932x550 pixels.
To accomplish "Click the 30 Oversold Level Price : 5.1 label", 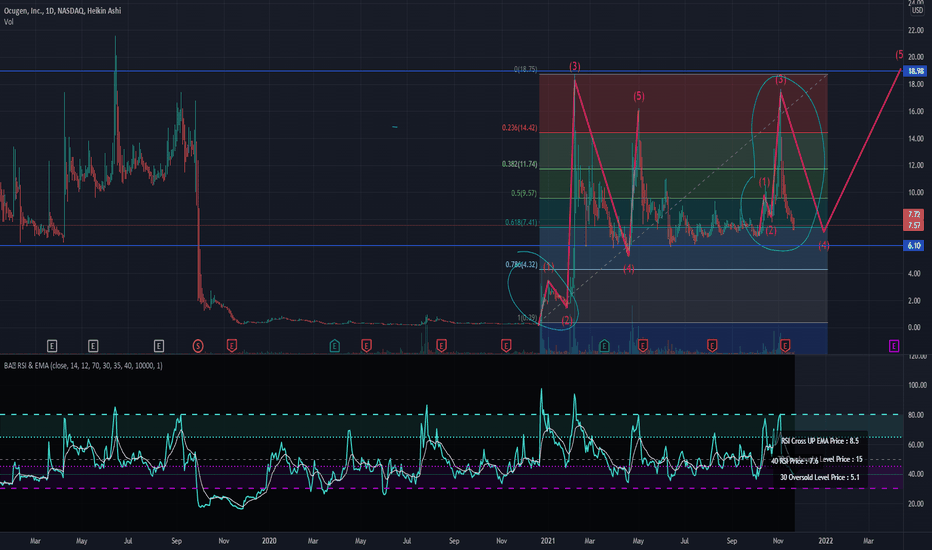I will 820,477.
